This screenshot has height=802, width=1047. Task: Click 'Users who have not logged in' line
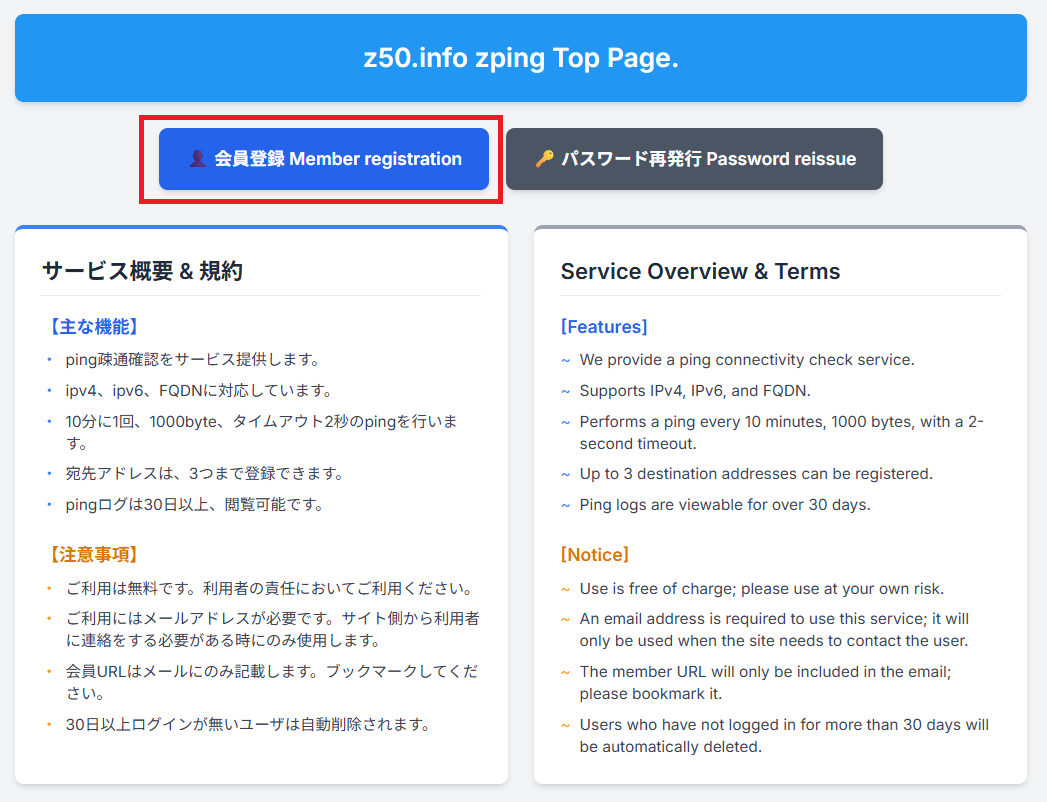[x=785, y=735]
